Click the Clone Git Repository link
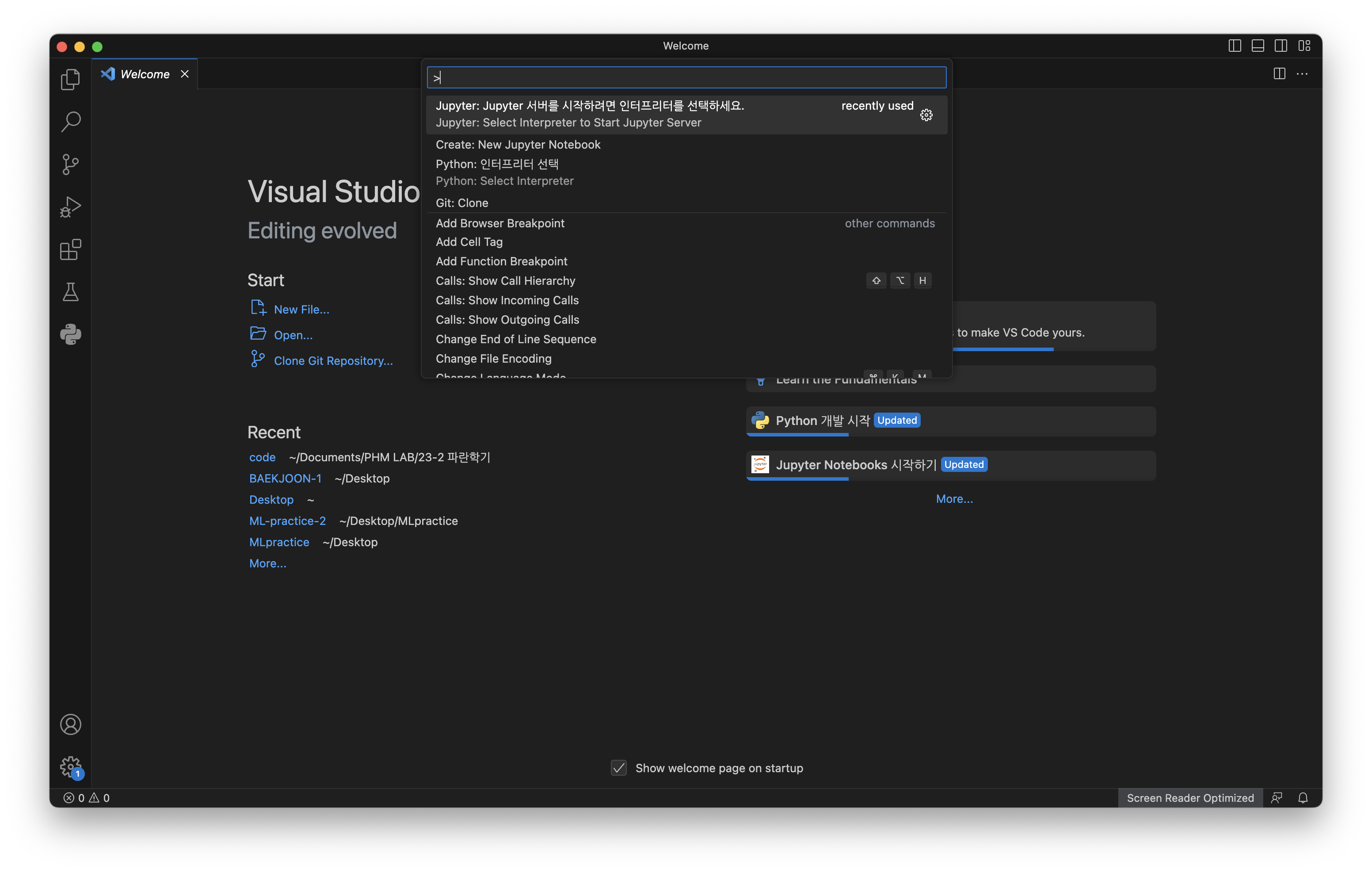Image resolution: width=1372 pixels, height=873 pixels. pos(333,361)
